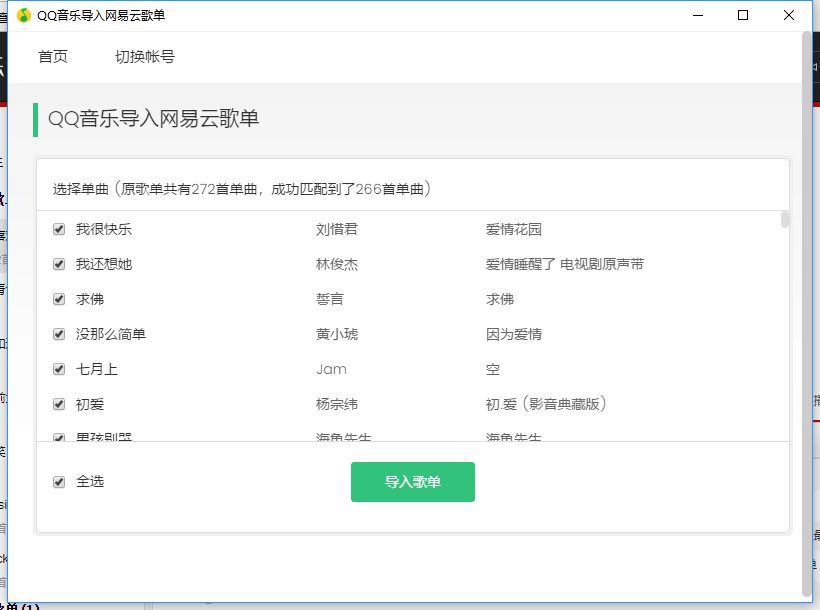The image size is (820, 610).
Task: Maximize the QQ音乐导入网易云歌单 window
Action: coord(743,15)
